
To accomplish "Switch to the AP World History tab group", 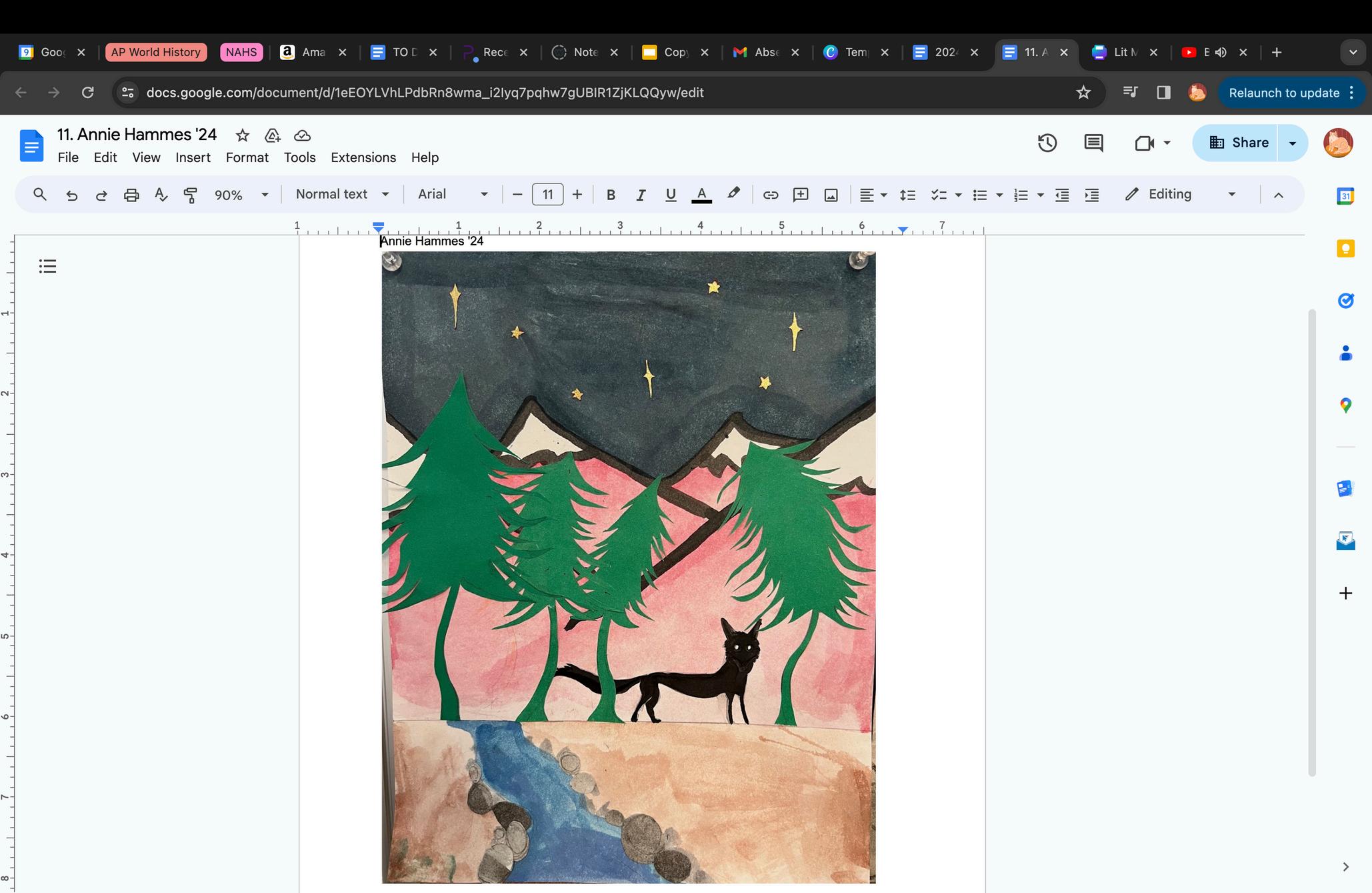I will click(156, 52).
